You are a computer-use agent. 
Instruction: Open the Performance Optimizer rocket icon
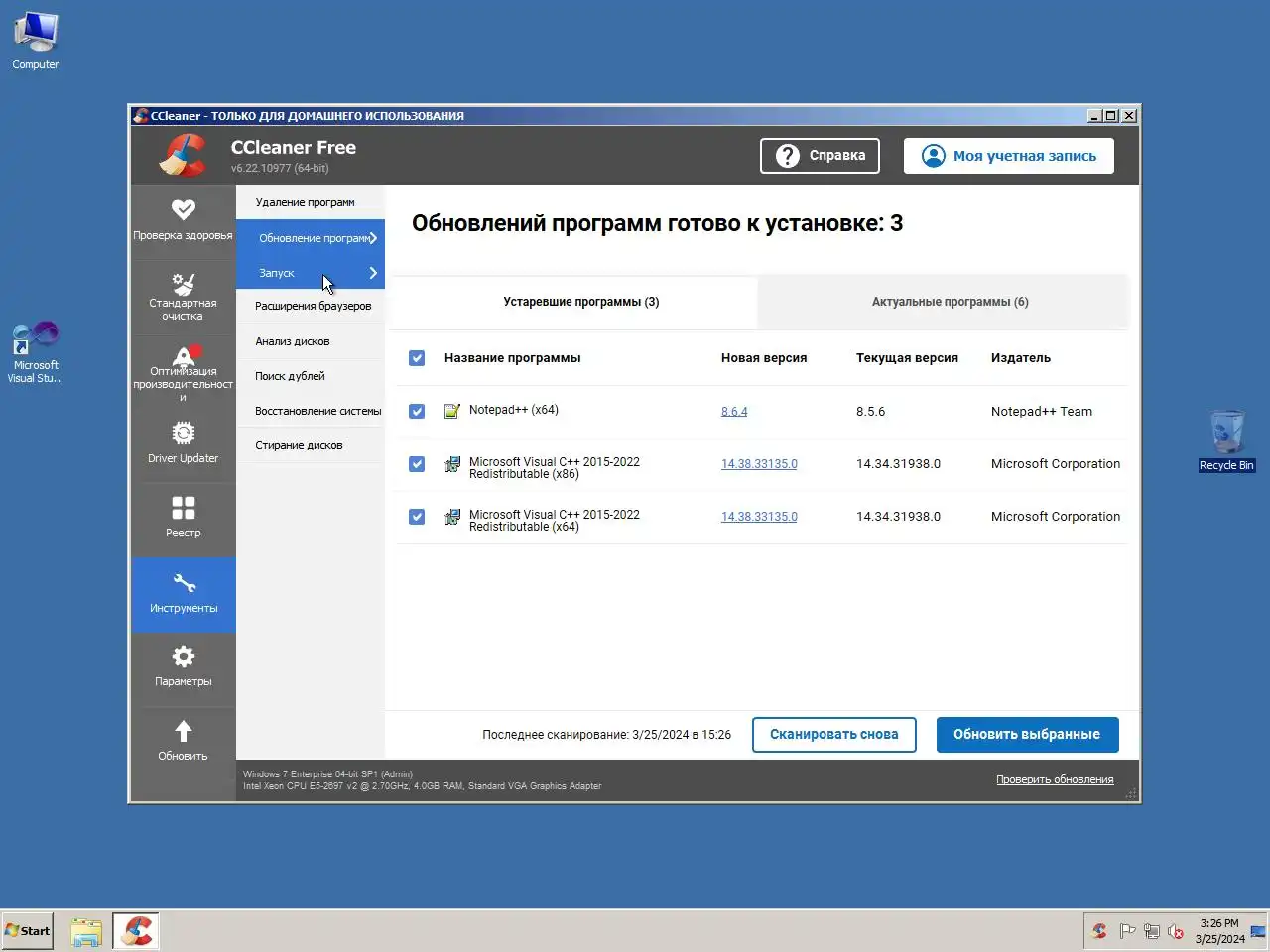(186, 355)
